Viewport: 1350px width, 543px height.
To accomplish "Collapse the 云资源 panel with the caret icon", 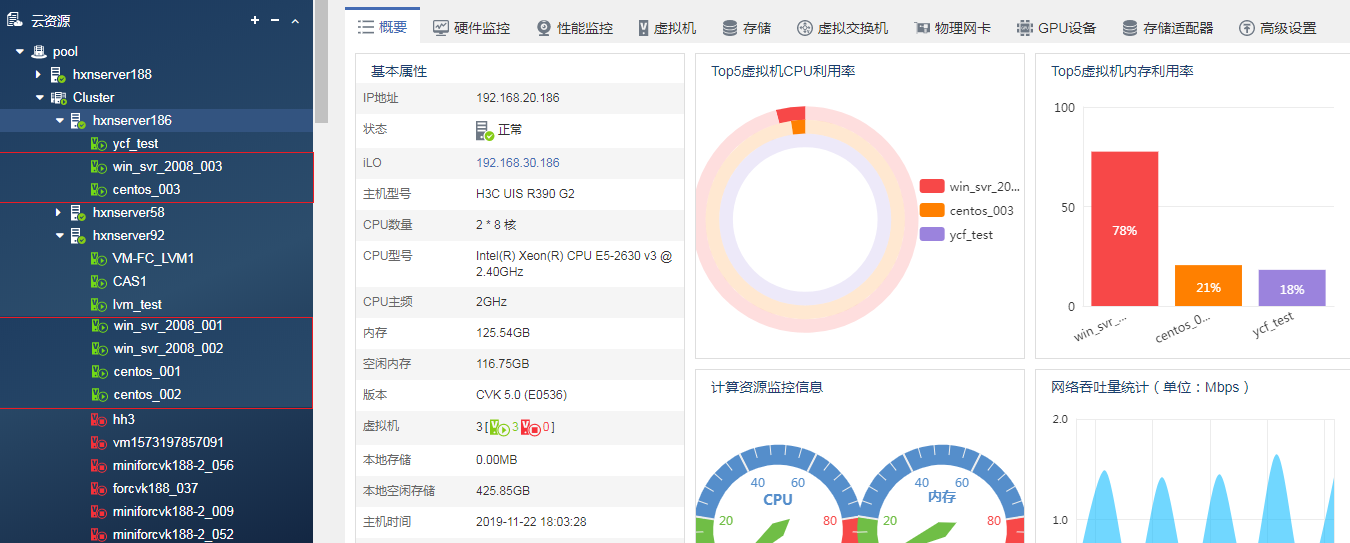I will click(295, 20).
